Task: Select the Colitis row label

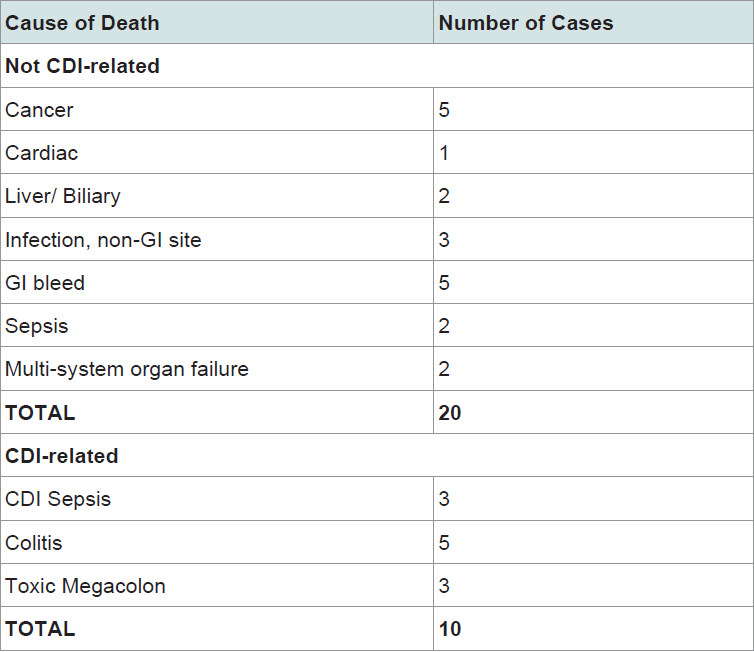Action: point(34,543)
